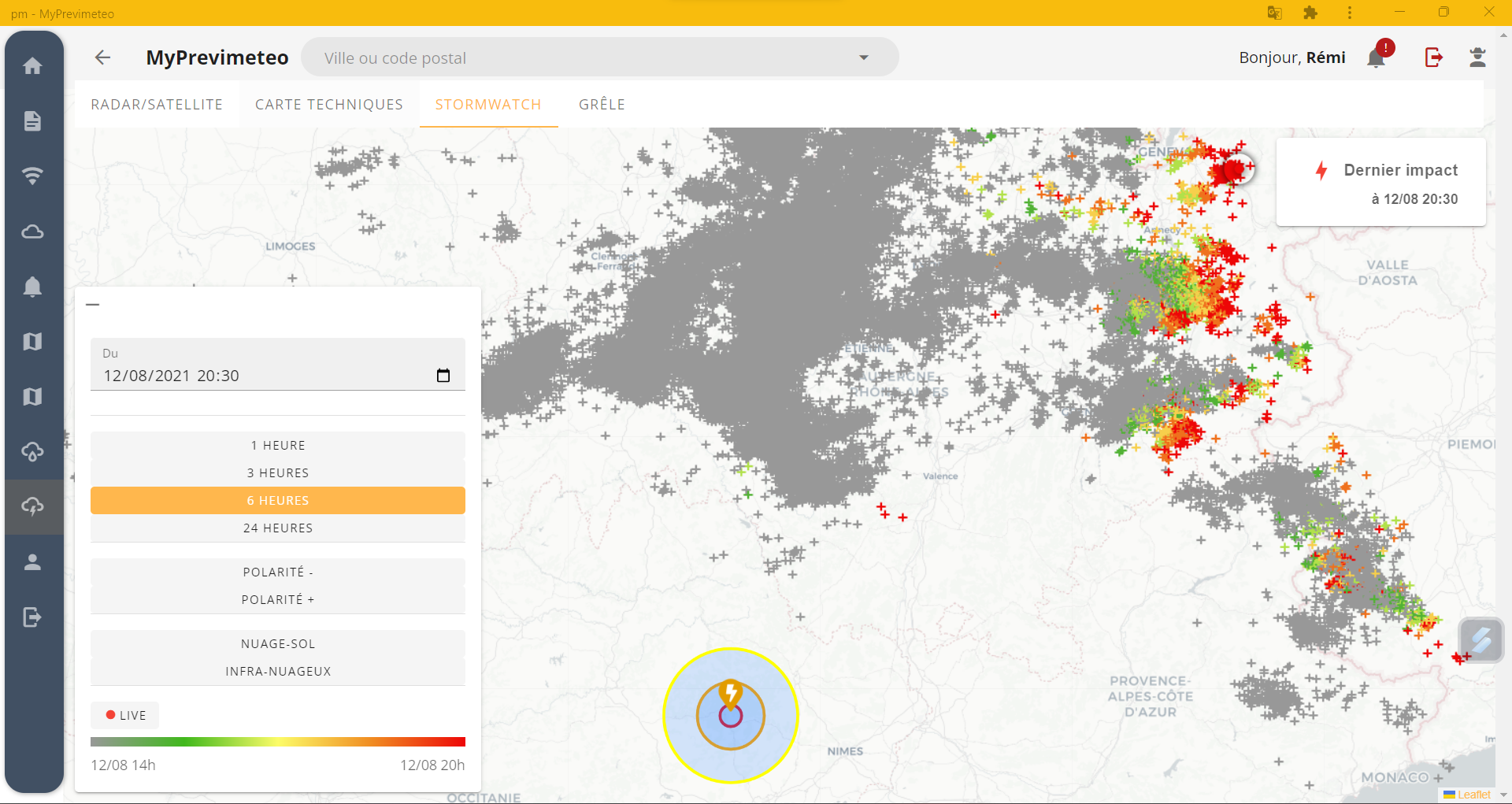Click the Leaflet attribution link

pyautogui.click(x=1473, y=795)
